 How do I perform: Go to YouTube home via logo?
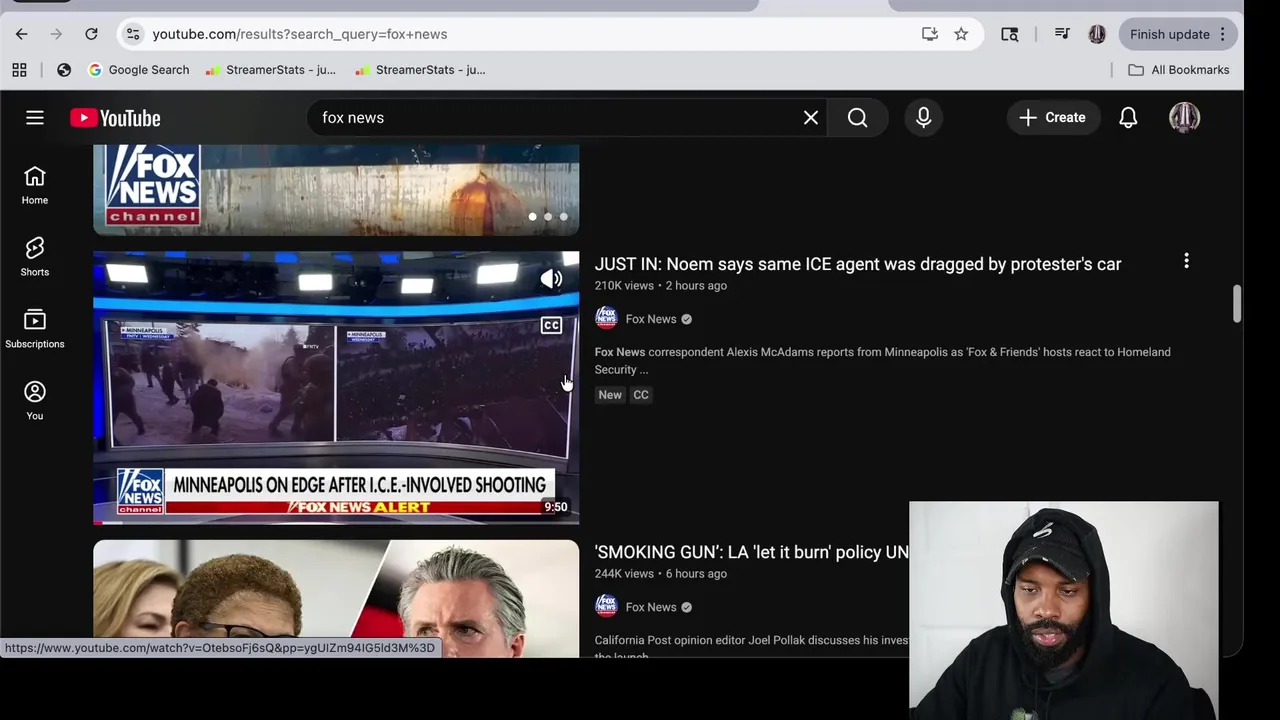[115, 118]
